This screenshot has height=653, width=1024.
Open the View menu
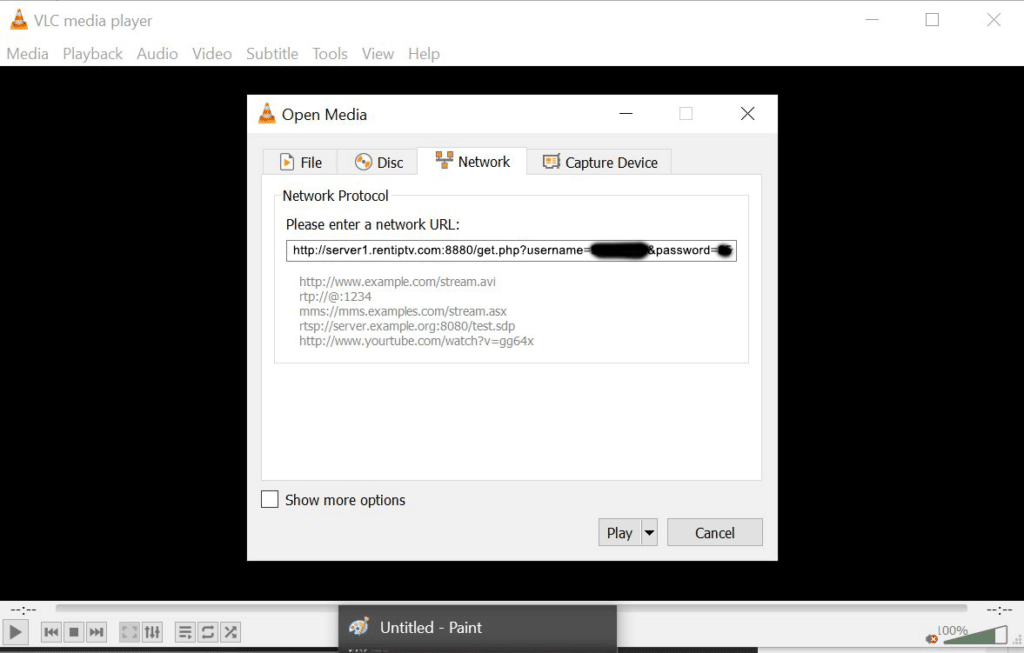tap(377, 54)
